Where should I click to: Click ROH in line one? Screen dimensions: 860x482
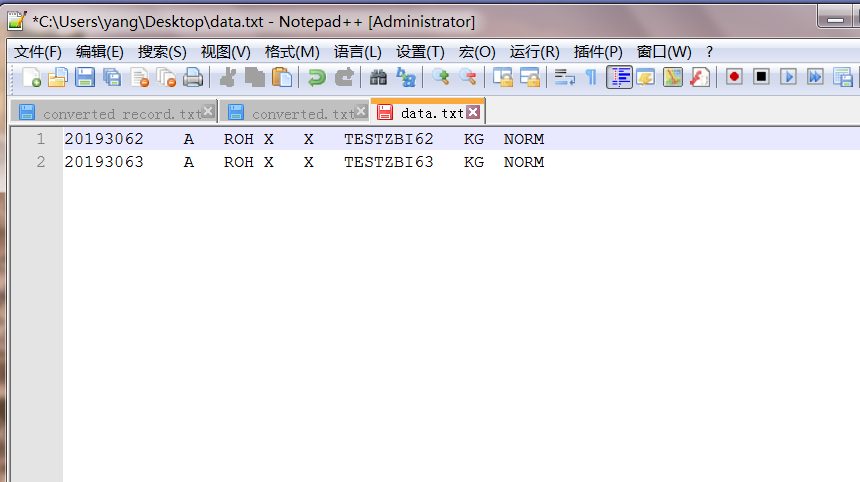pos(239,139)
